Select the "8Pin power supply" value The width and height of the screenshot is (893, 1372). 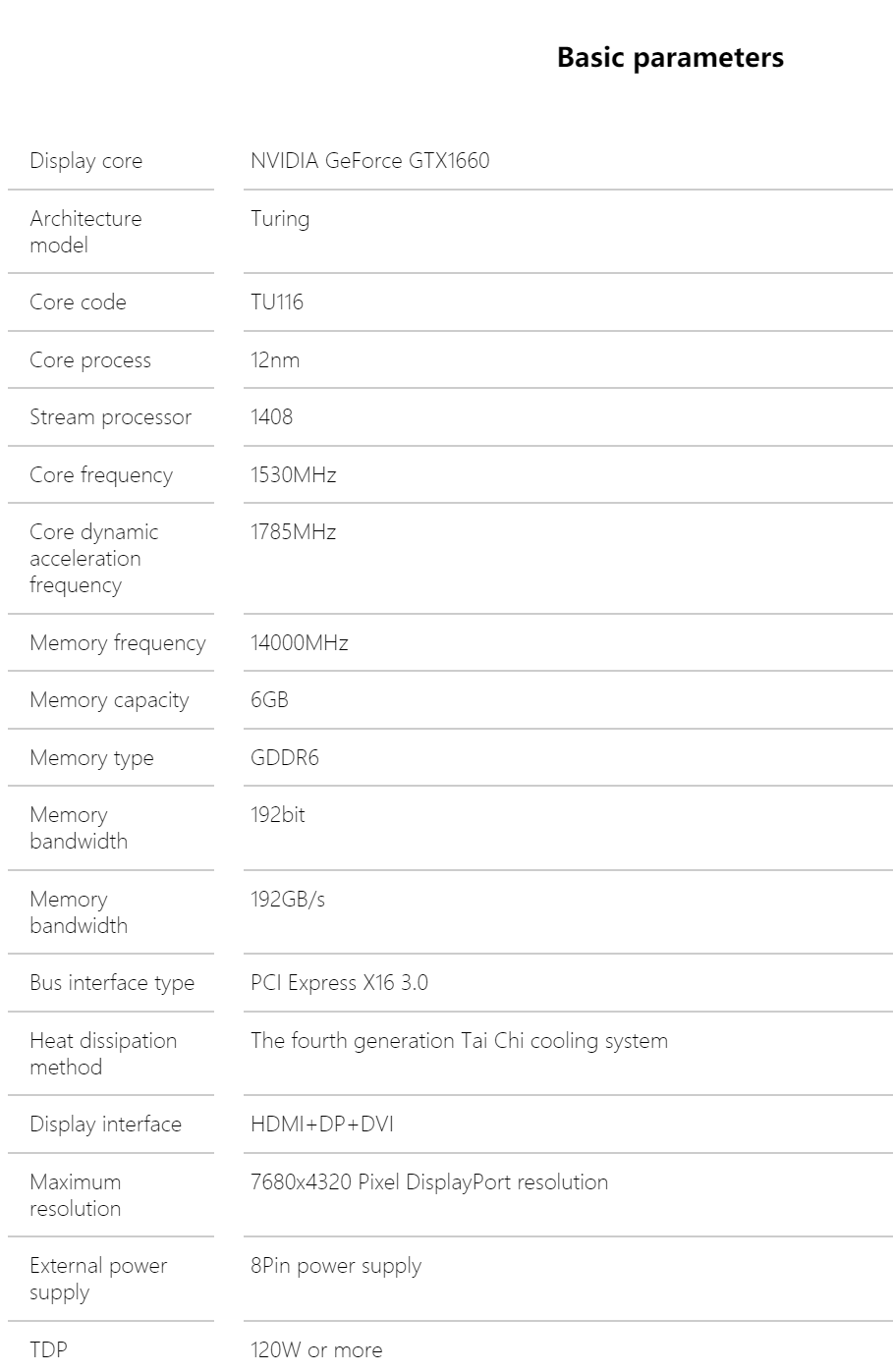pyautogui.click(x=336, y=1266)
